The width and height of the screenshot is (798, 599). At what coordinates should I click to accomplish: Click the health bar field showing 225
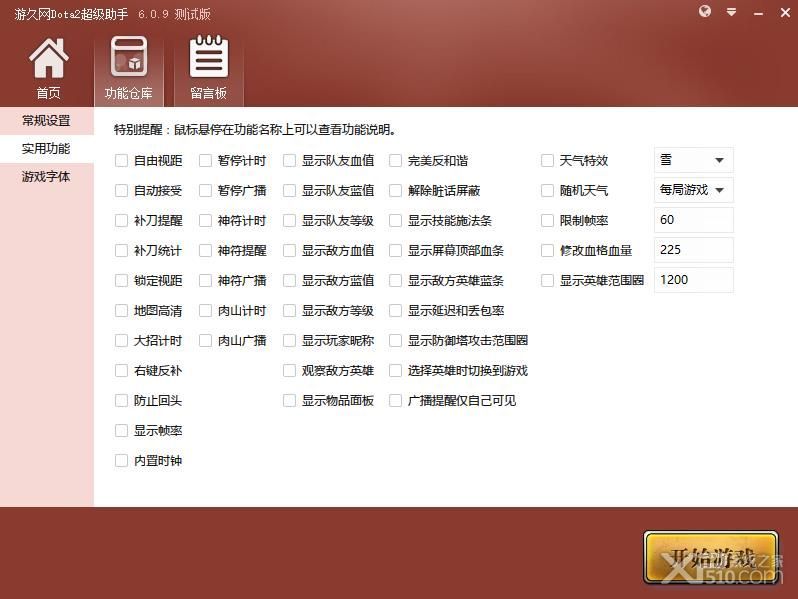point(693,250)
